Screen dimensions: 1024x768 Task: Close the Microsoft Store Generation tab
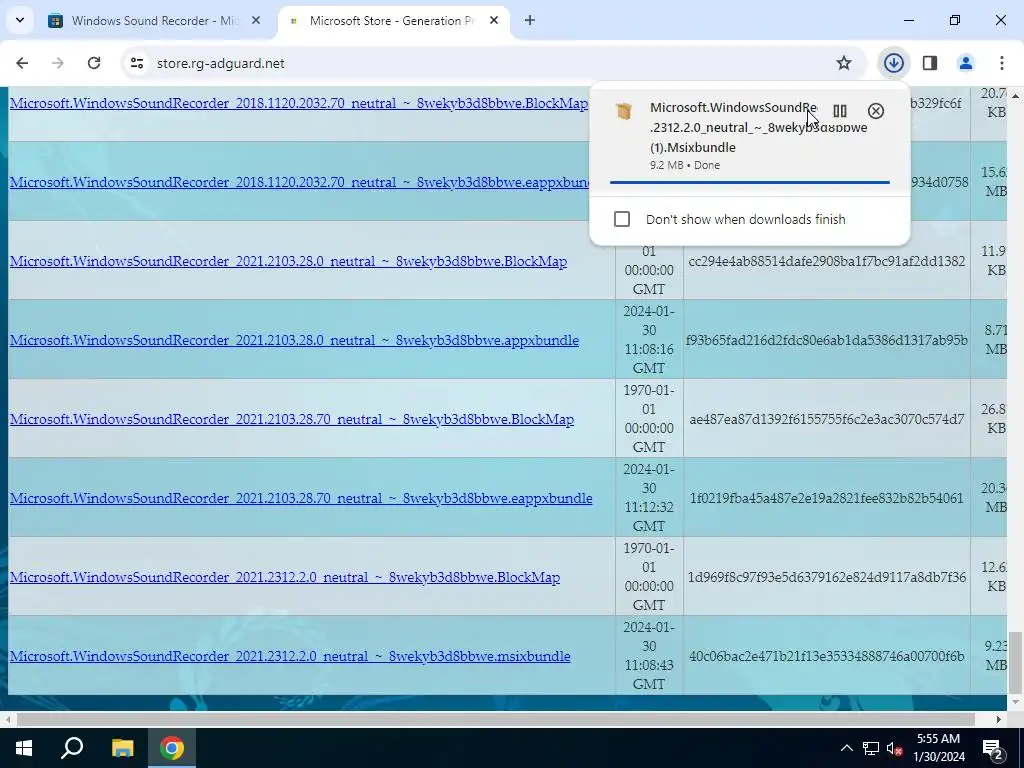pyautogui.click(x=494, y=20)
